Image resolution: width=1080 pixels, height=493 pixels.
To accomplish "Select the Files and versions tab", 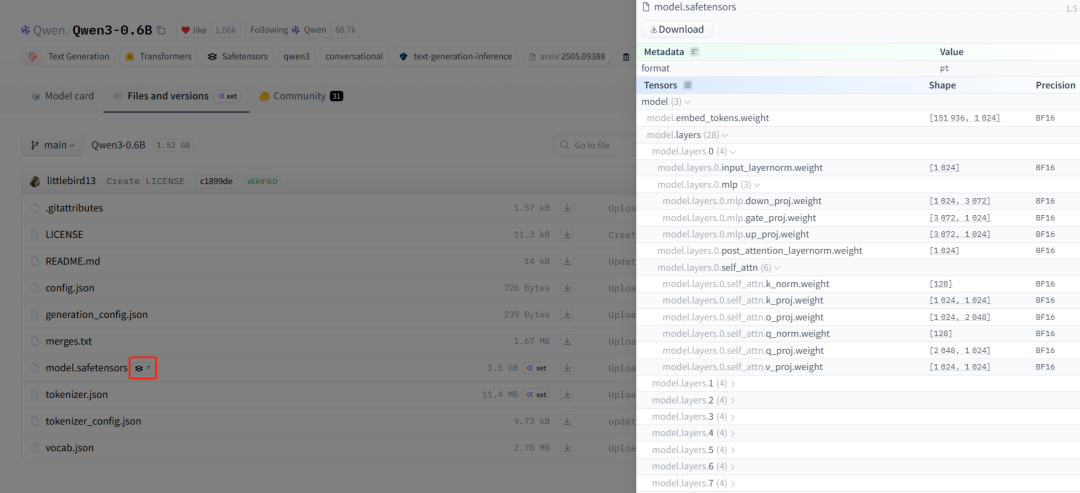I will [176, 96].
